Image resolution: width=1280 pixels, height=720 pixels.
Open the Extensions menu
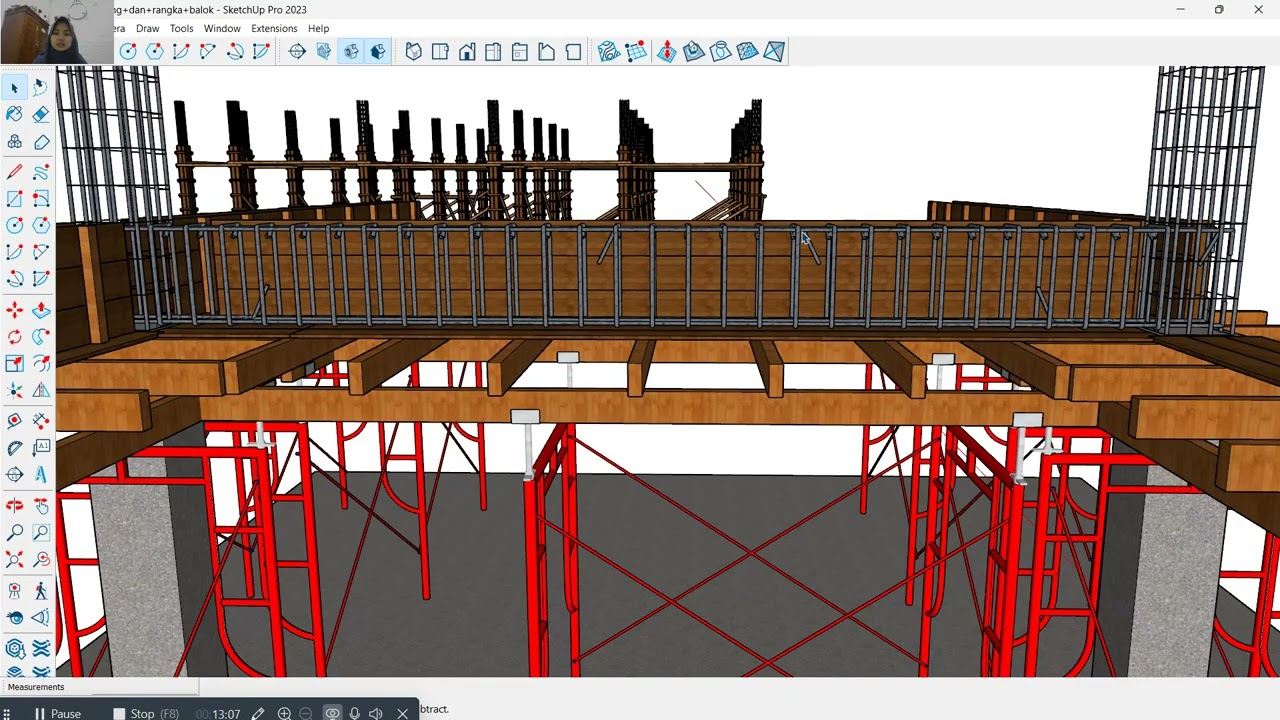pos(274,29)
